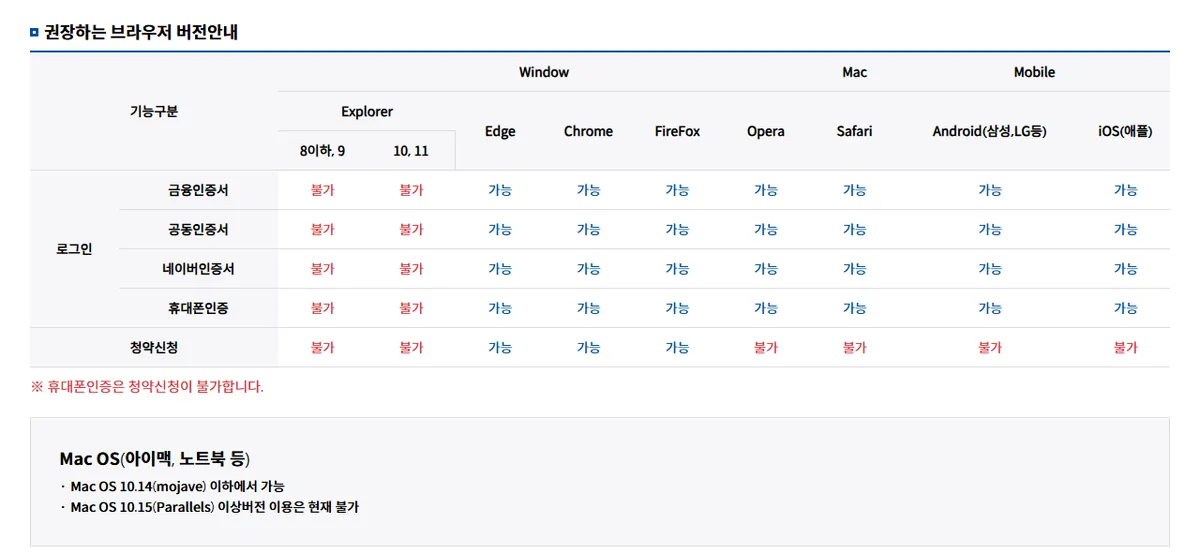The width and height of the screenshot is (1200, 553).
Task: Click 가능 for 휴대폰인증 under Opera
Action: (x=766, y=308)
